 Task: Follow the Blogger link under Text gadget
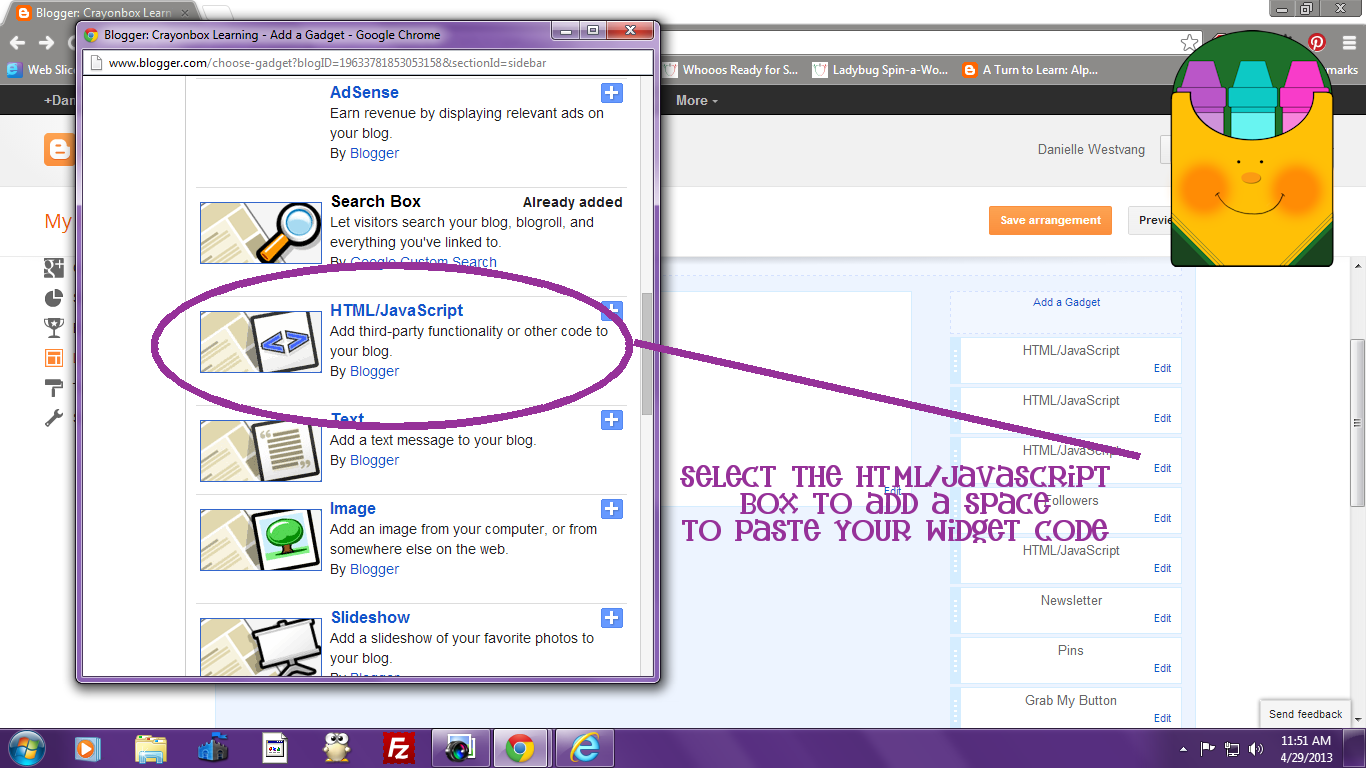[x=375, y=460]
